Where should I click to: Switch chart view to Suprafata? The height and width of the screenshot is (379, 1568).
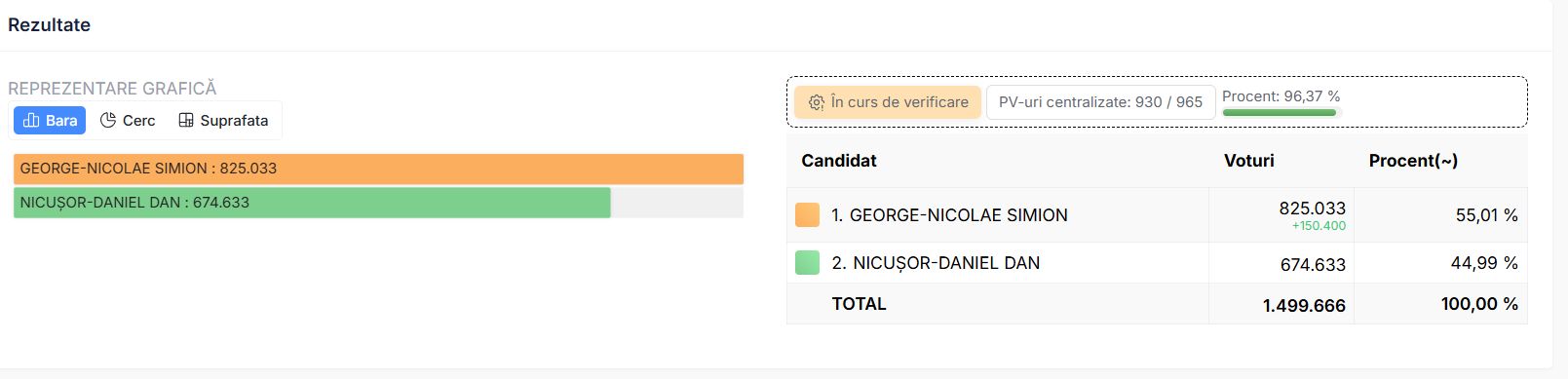point(223,121)
